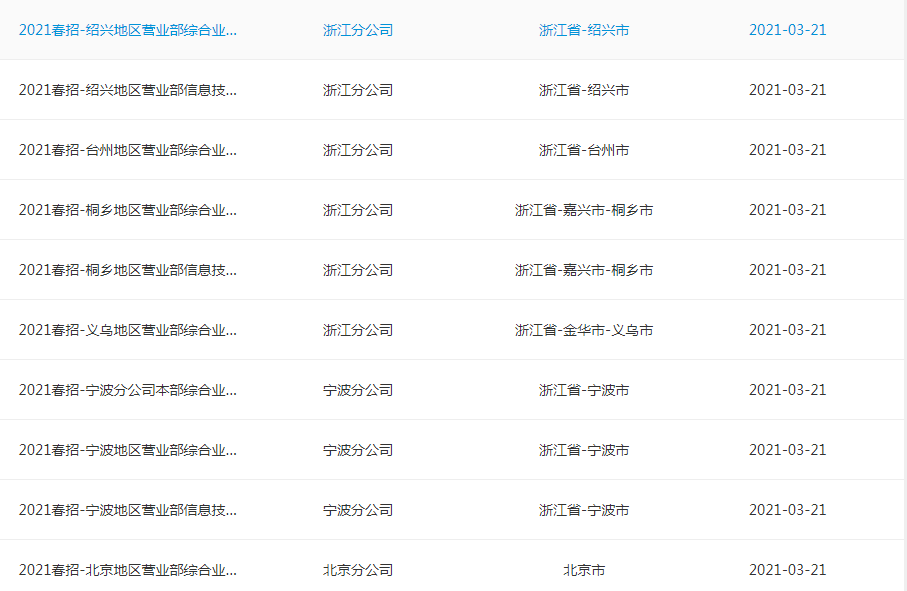This screenshot has width=907, height=591.
Task: Open the 宁波地区营业部信息技 job posting
Action: coord(128,510)
